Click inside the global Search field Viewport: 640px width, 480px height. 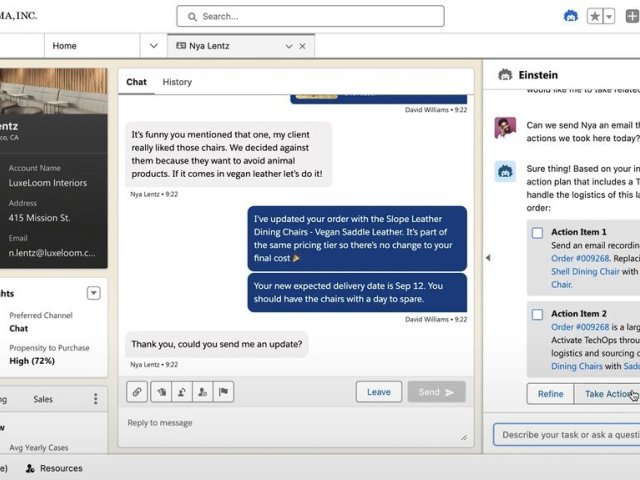pos(310,16)
